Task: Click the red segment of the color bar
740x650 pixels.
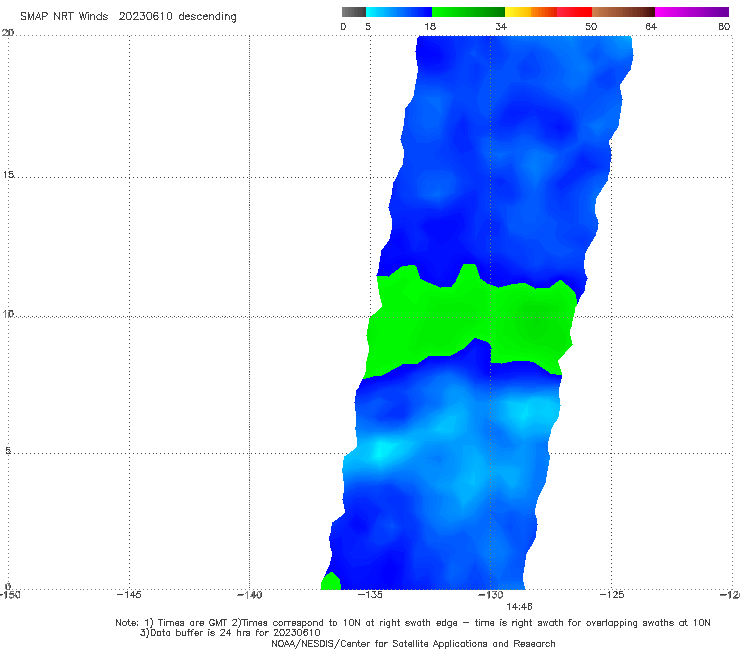Action: click(x=574, y=12)
